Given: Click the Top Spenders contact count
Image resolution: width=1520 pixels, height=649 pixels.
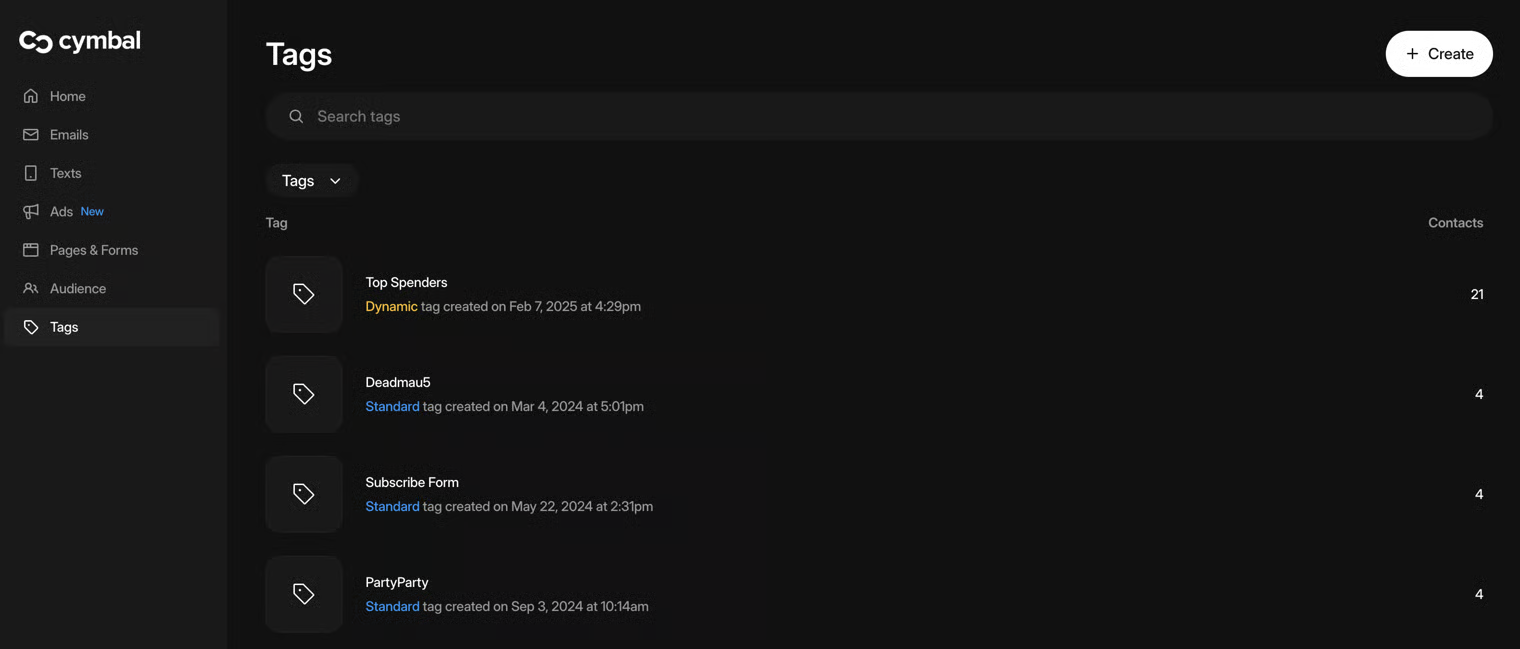Looking at the screenshot, I should (1477, 294).
